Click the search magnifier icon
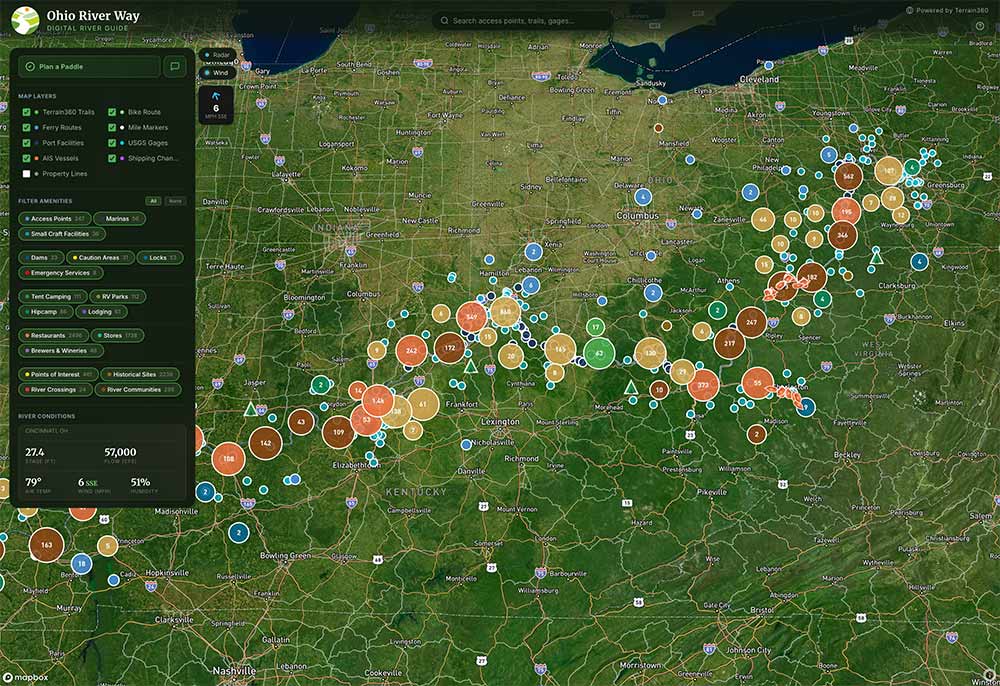 pos(443,20)
